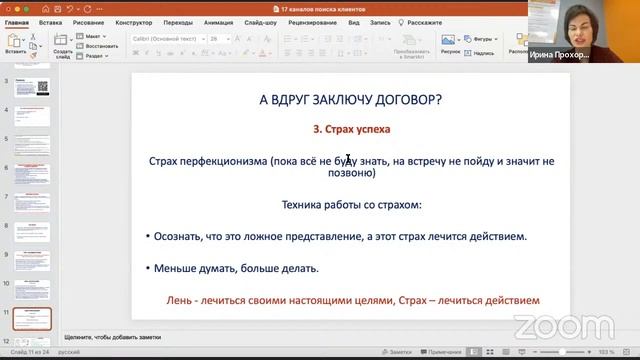Open the font size dropdown
640x360 pixels.
coord(228,39)
